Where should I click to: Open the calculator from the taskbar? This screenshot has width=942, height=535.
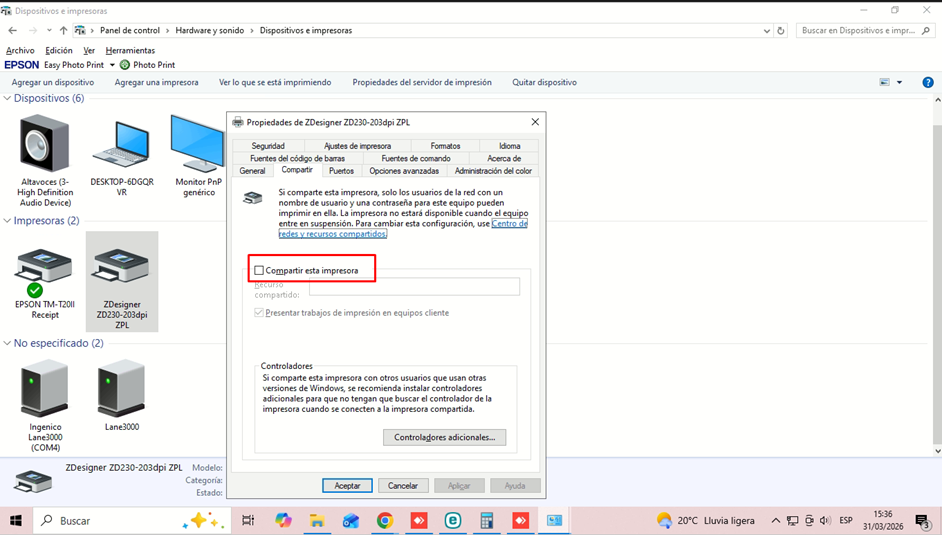[x=487, y=521]
